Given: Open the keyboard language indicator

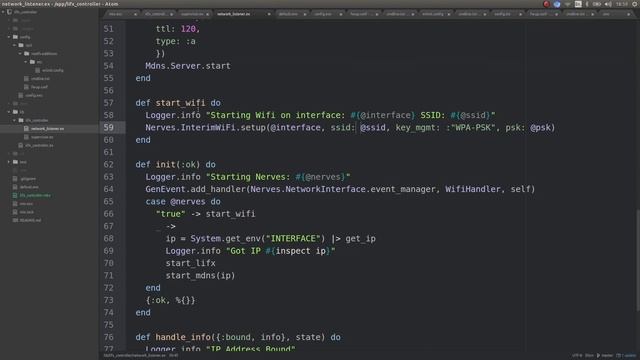Looking at the screenshot, I should [x=578, y=4].
